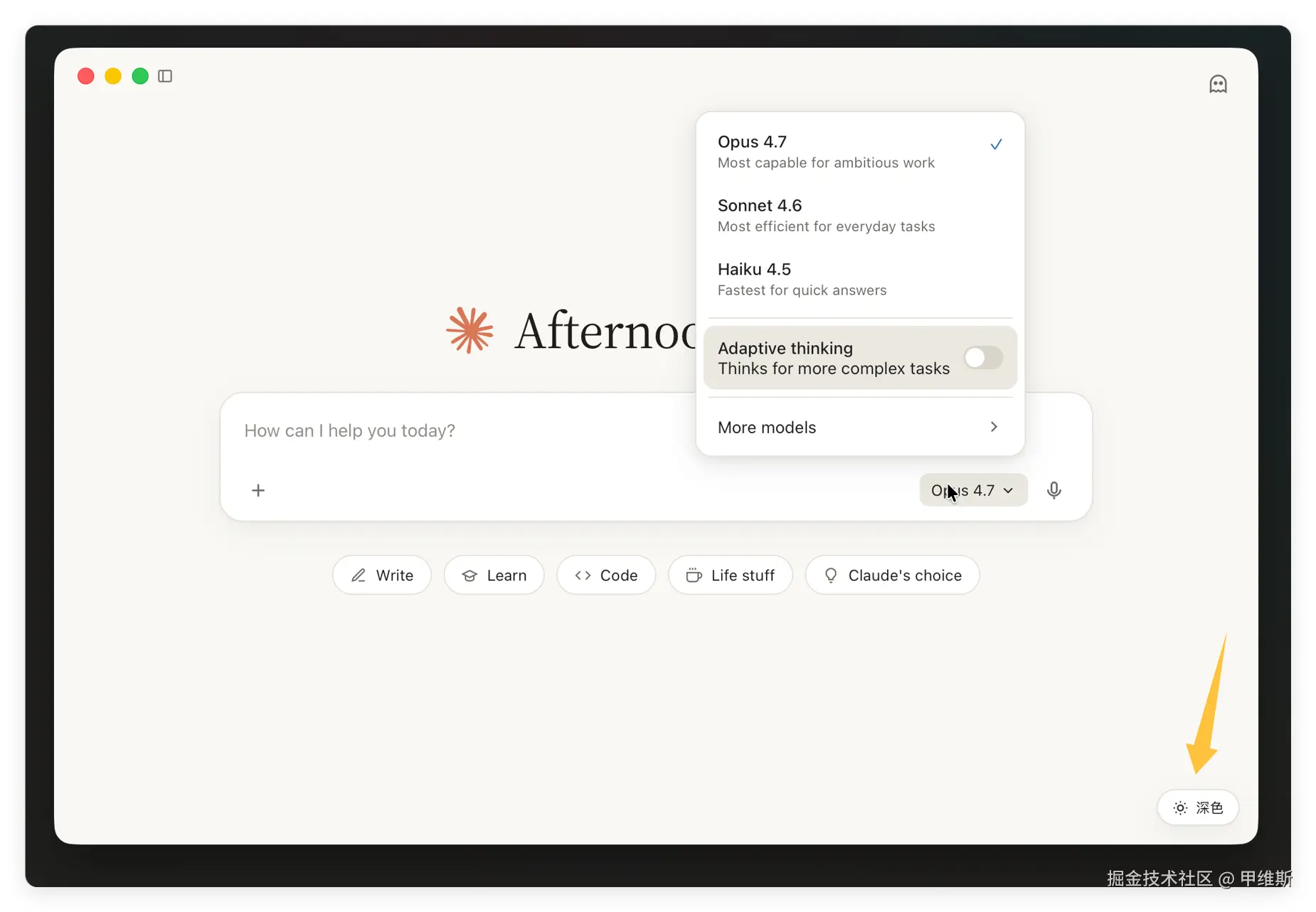Click the orange Claude starburst logo
Viewport: 1316px width, 912px height.
[x=469, y=330]
